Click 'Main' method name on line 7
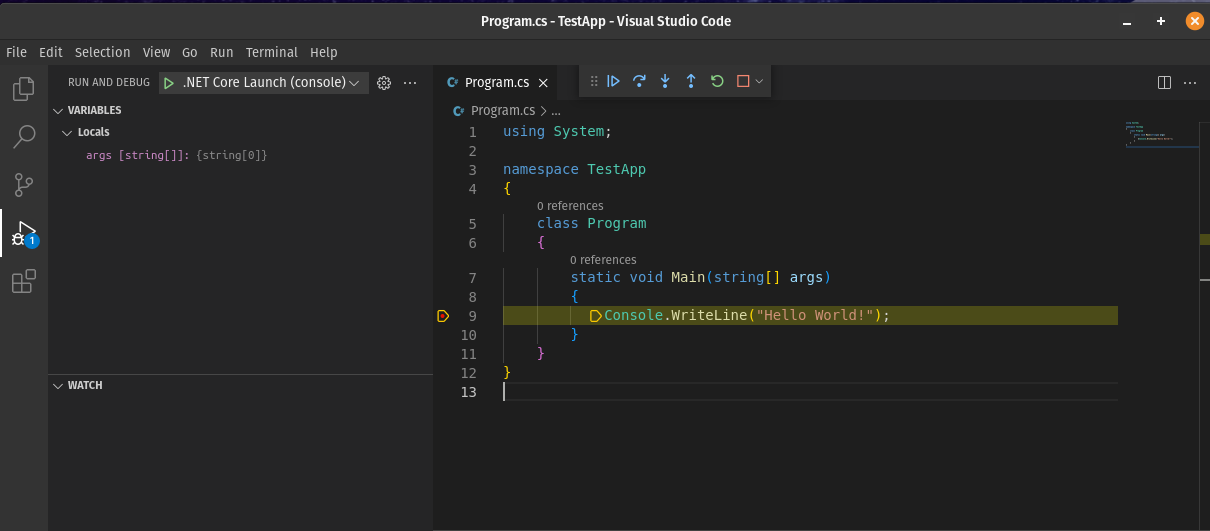 [x=689, y=278]
